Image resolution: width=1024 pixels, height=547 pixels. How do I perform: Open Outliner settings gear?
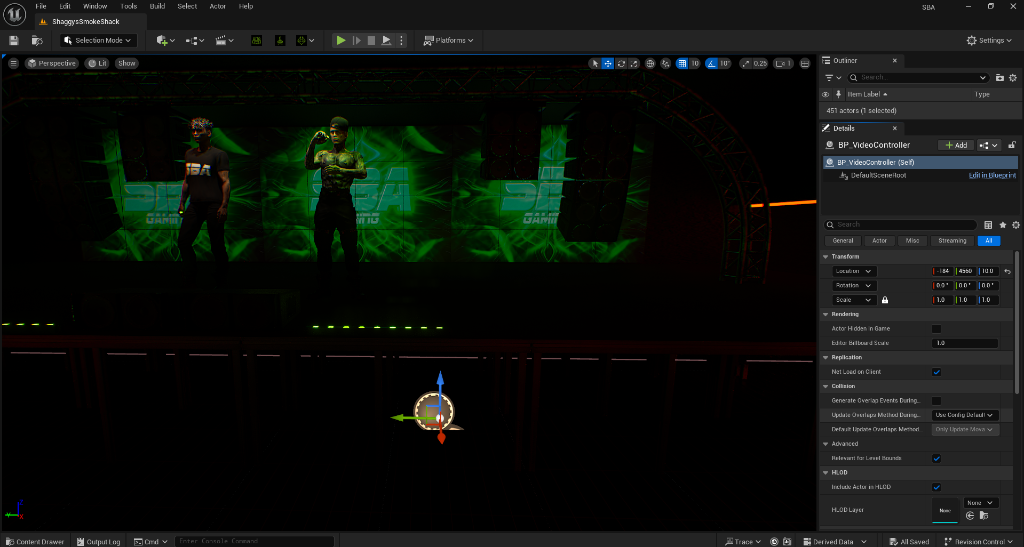(x=1013, y=78)
